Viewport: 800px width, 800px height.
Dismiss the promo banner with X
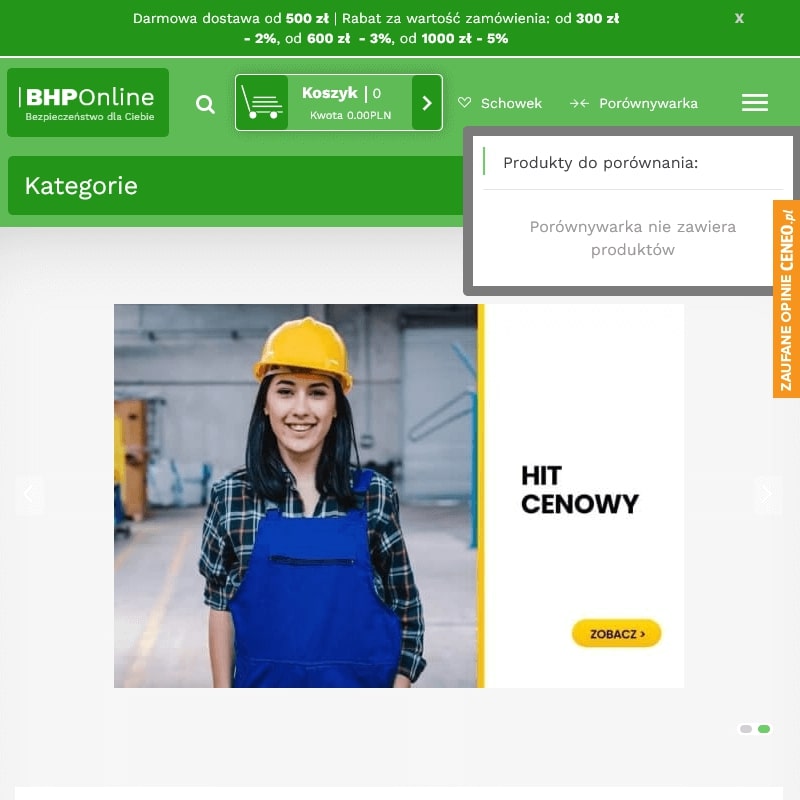[739, 18]
